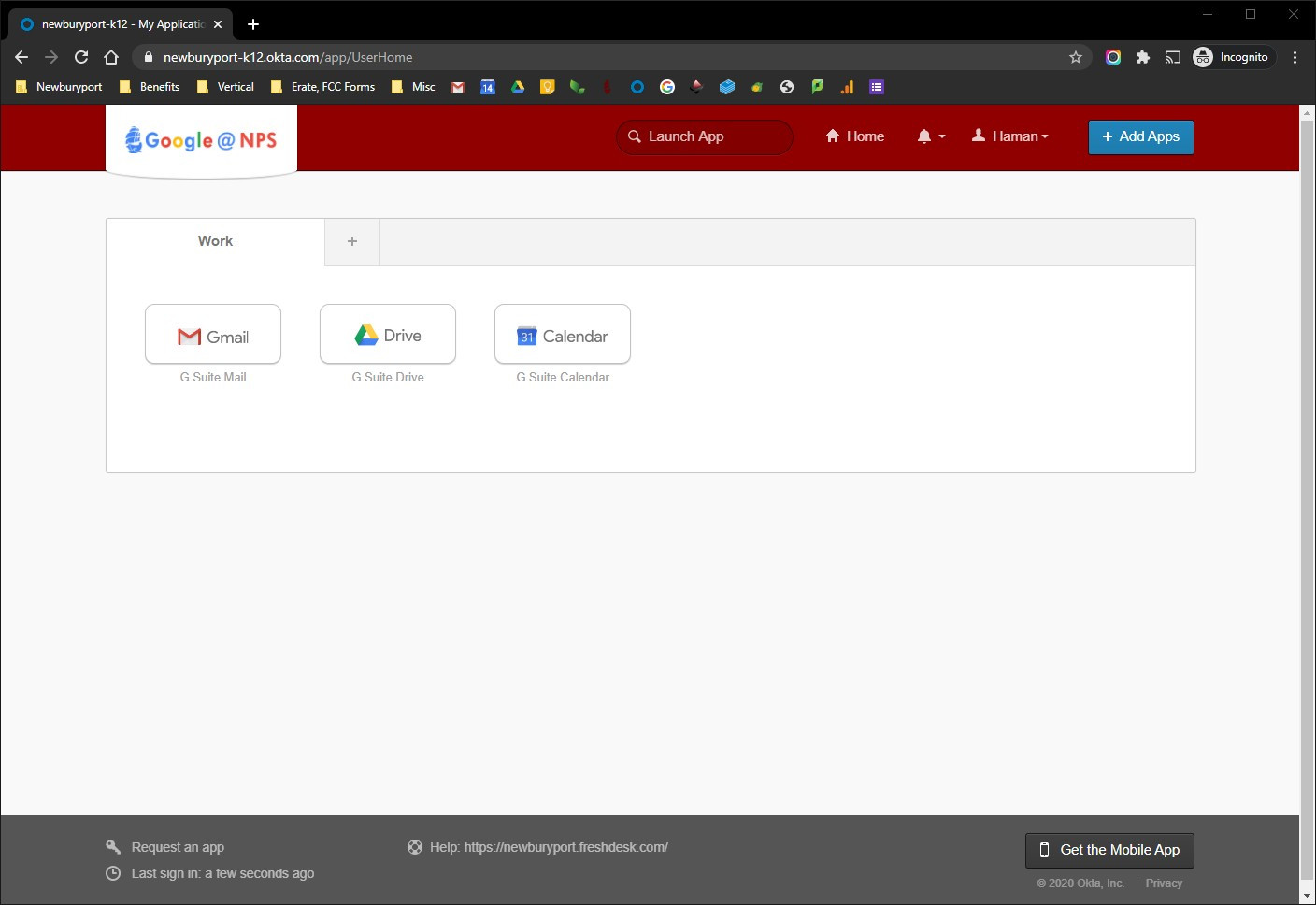The image size is (1316, 905).
Task: Click the Add Apps button
Action: 1141,136
